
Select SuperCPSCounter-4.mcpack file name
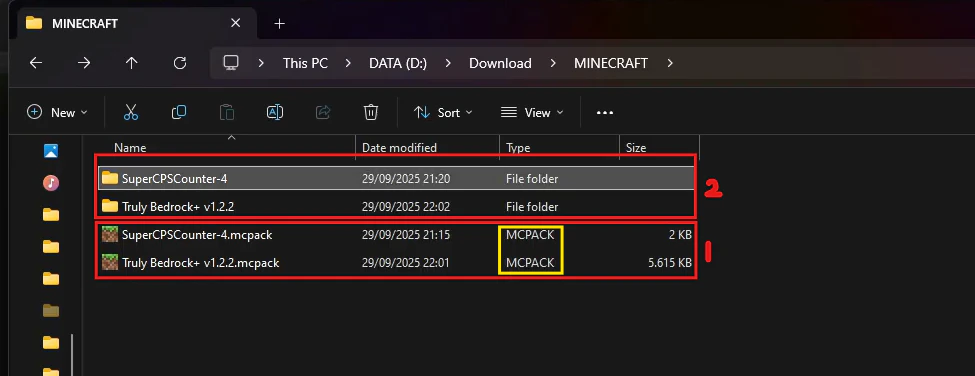coord(197,235)
